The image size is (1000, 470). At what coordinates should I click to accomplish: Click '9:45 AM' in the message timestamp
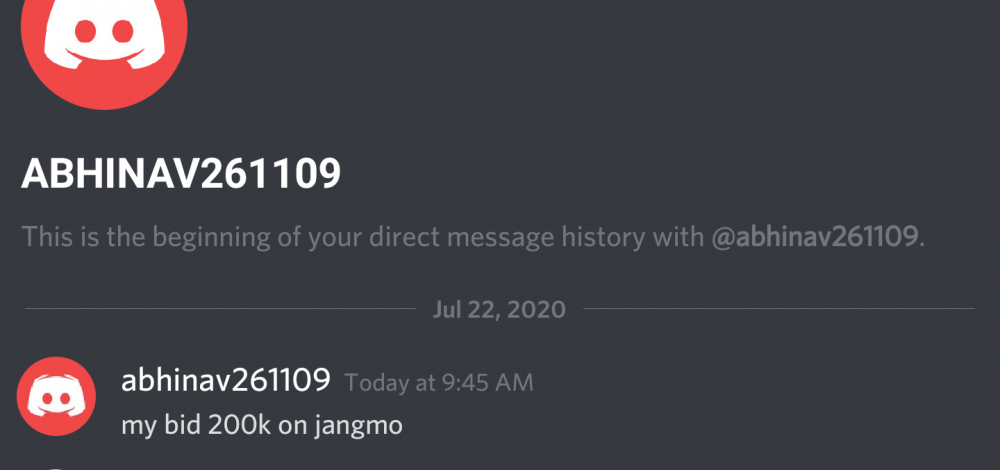point(486,383)
